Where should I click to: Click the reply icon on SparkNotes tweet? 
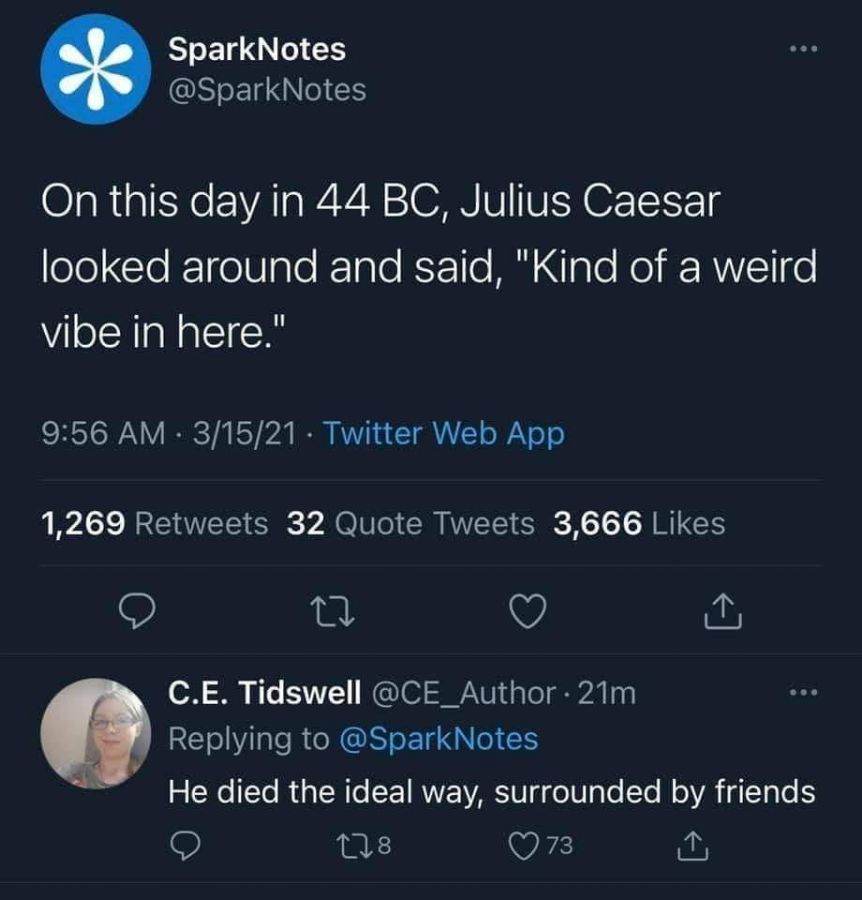pos(138,611)
